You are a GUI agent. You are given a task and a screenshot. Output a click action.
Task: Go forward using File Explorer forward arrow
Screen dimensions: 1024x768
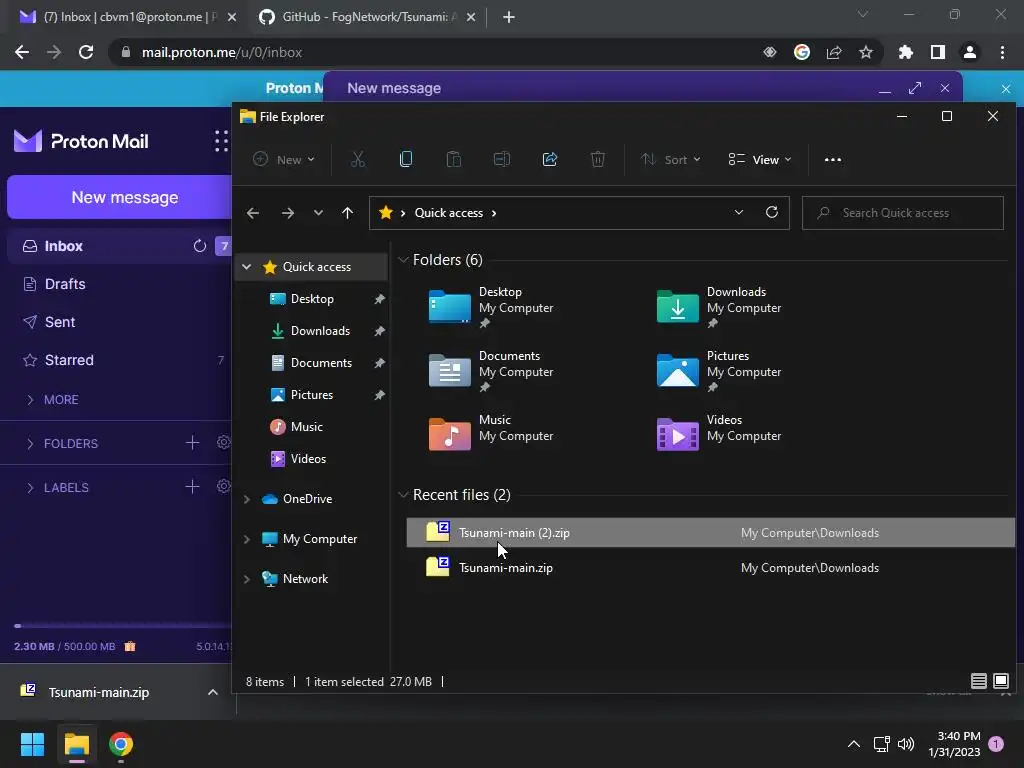[287, 213]
